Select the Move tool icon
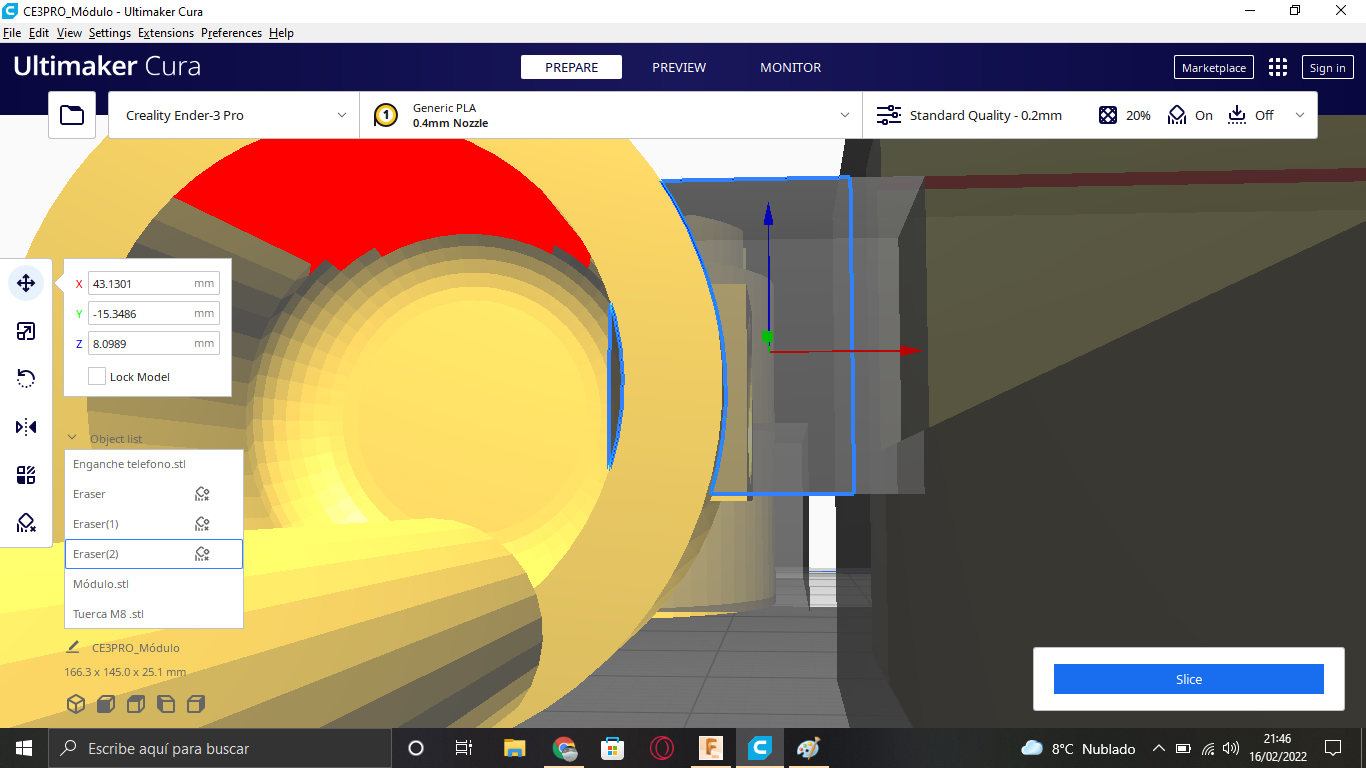Image resolution: width=1366 pixels, height=768 pixels. coord(26,283)
